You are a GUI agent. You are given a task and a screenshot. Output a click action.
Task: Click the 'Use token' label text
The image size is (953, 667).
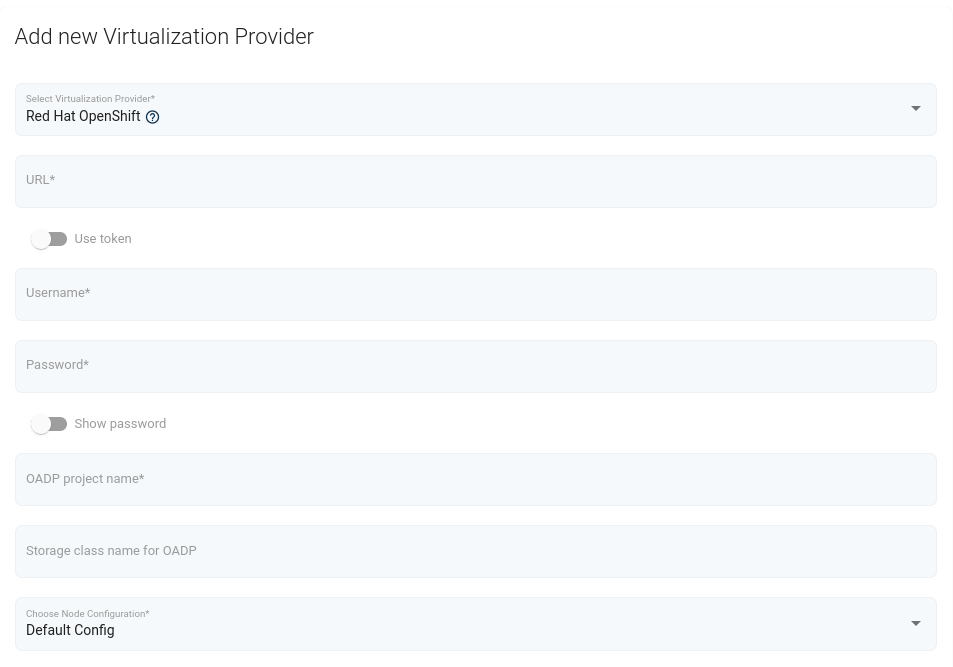103,239
